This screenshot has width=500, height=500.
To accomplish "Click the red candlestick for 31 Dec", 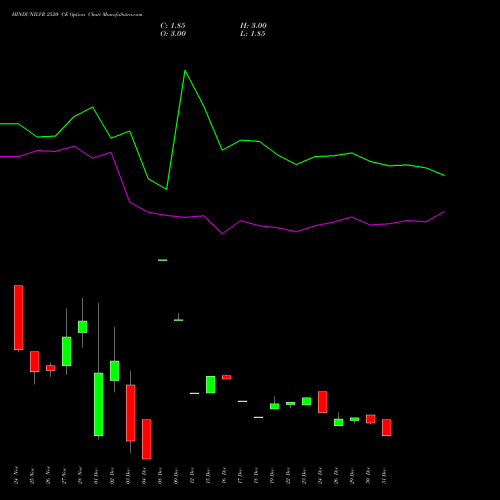I will 387,427.
